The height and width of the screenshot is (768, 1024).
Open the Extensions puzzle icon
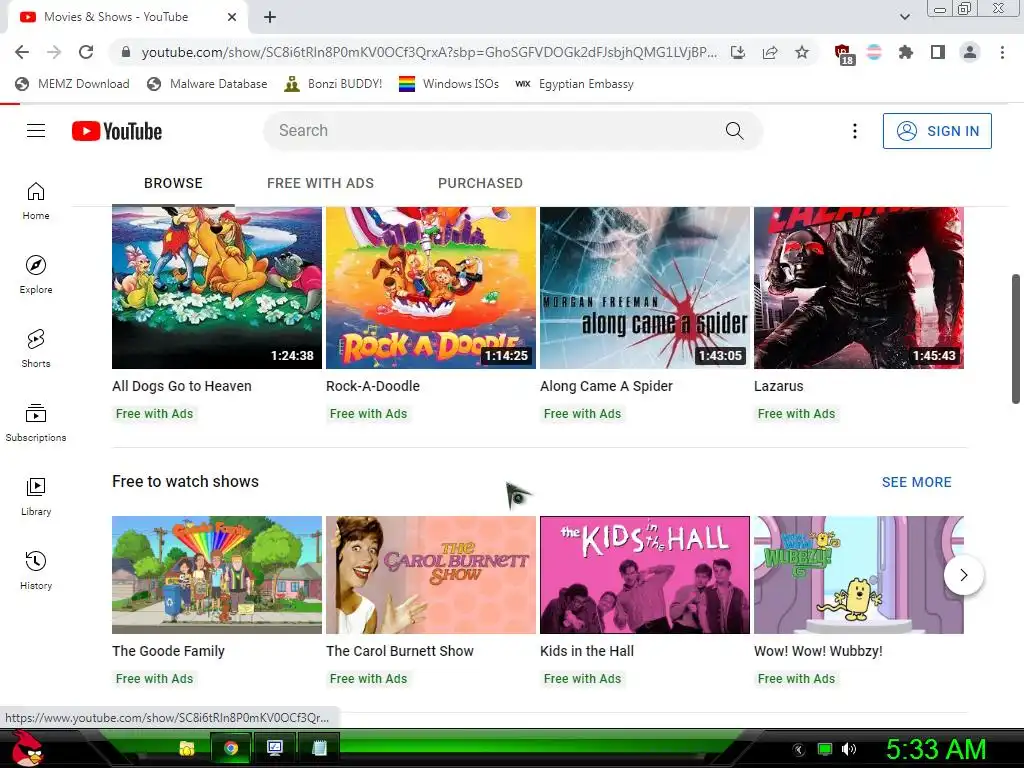pos(906,52)
